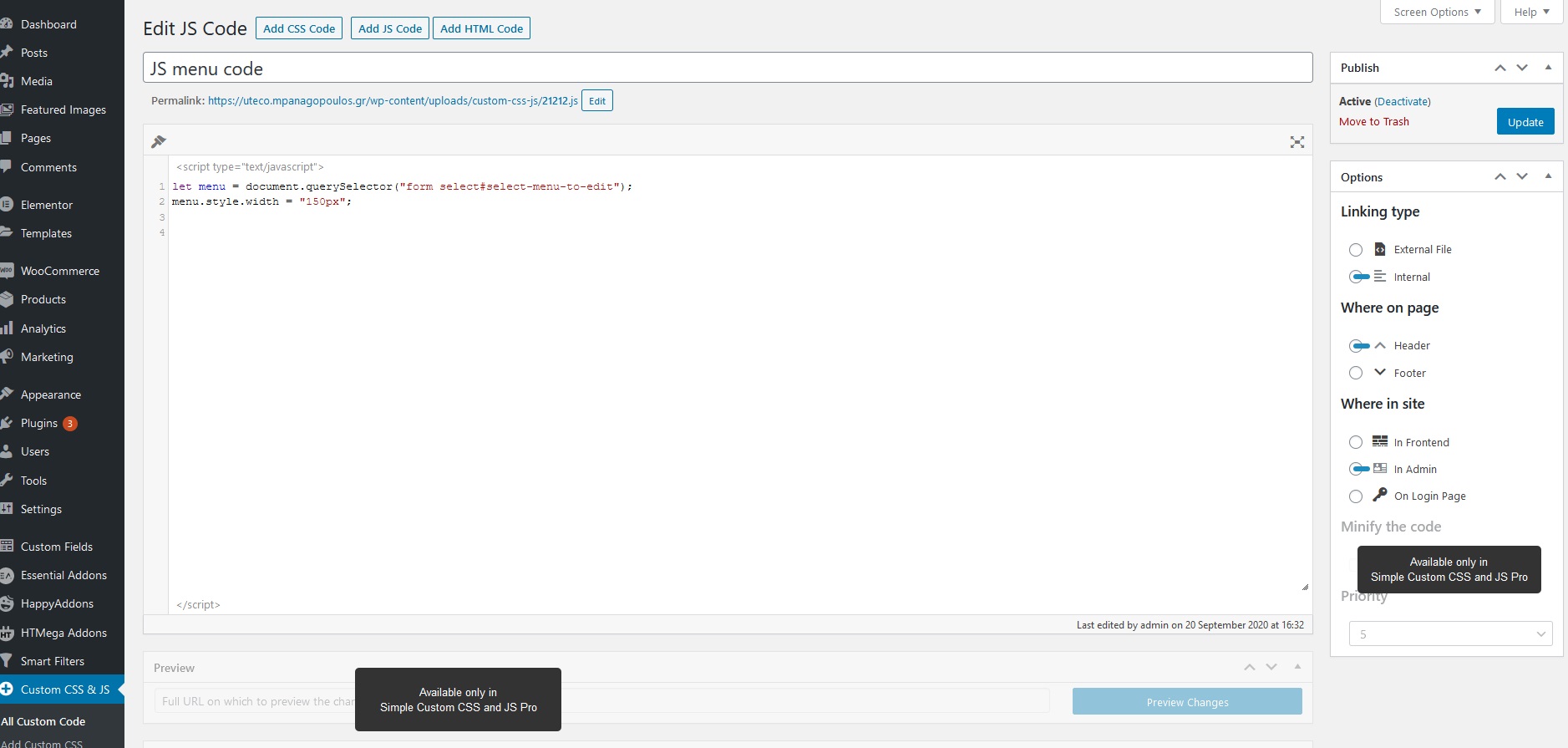Toggle fullscreen code editor icon

click(1297, 142)
